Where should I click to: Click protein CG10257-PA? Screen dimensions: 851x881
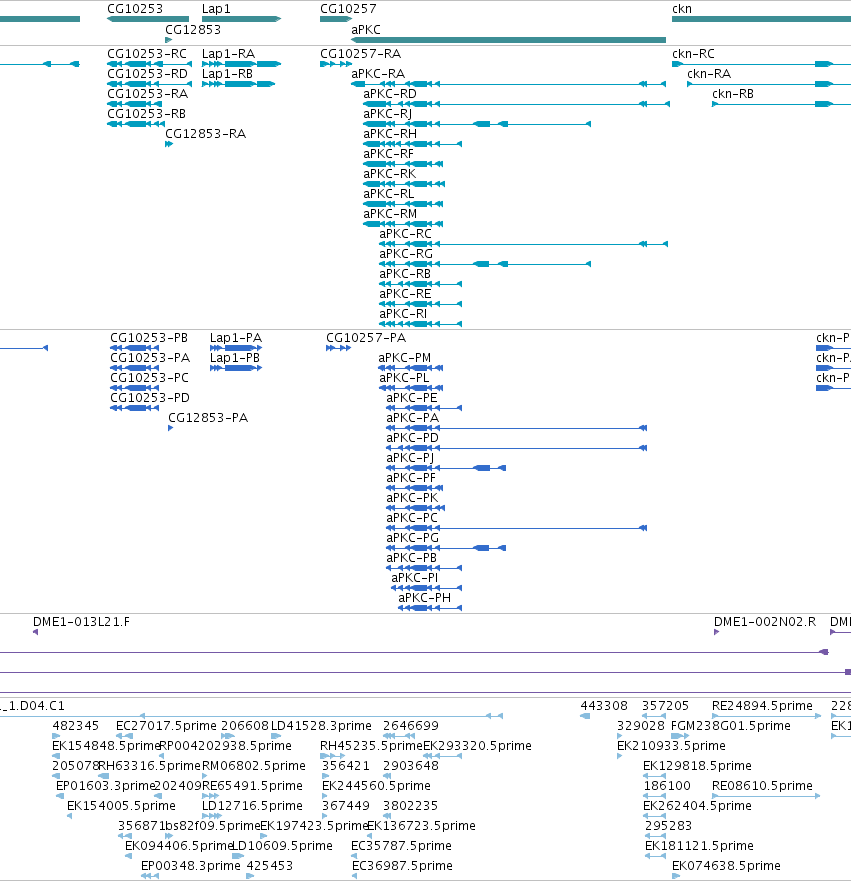click(x=339, y=348)
